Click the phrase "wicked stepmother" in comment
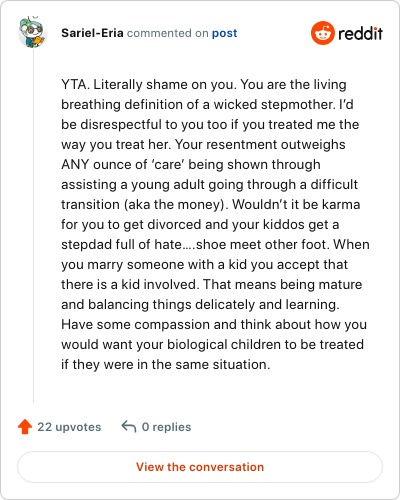Screen dimensions: 400x500 tap(274, 104)
